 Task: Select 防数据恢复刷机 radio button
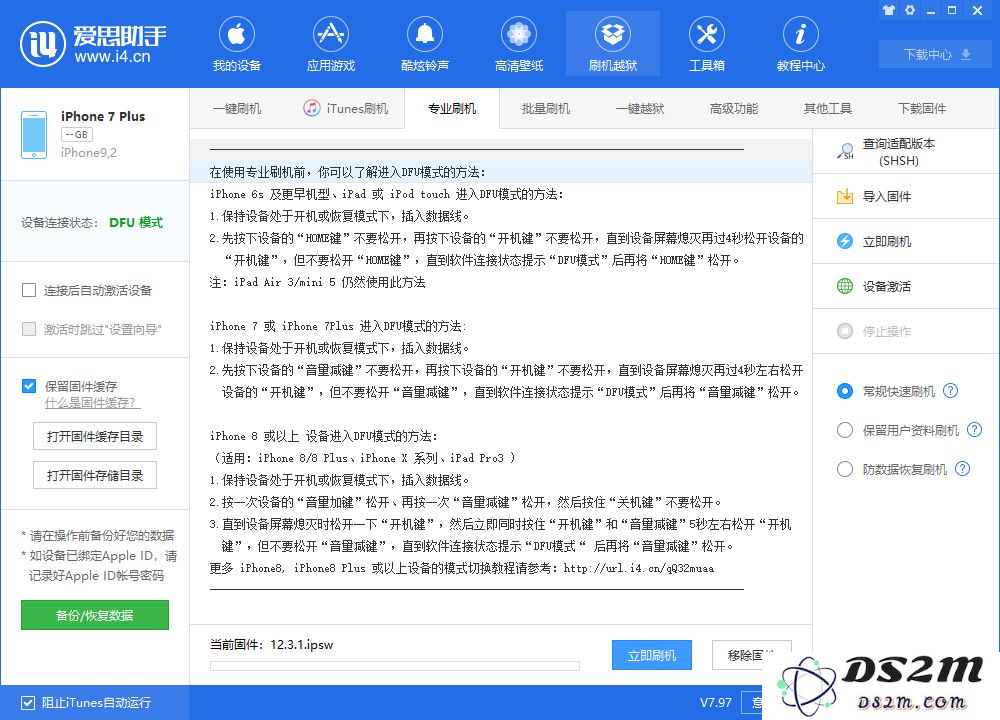click(x=844, y=469)
